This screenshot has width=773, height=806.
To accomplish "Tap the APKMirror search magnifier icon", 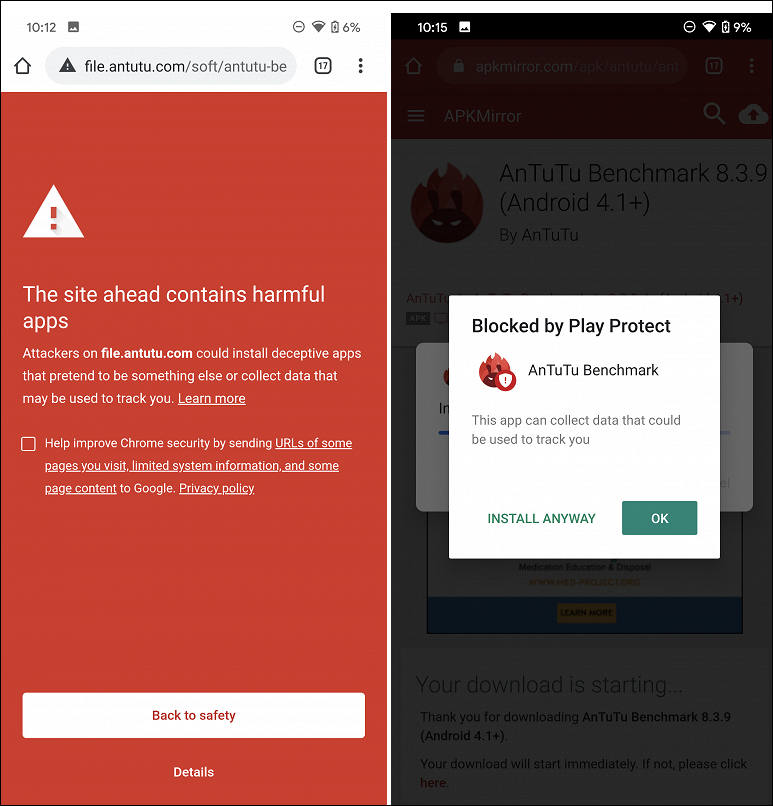I will coord(714,114).
